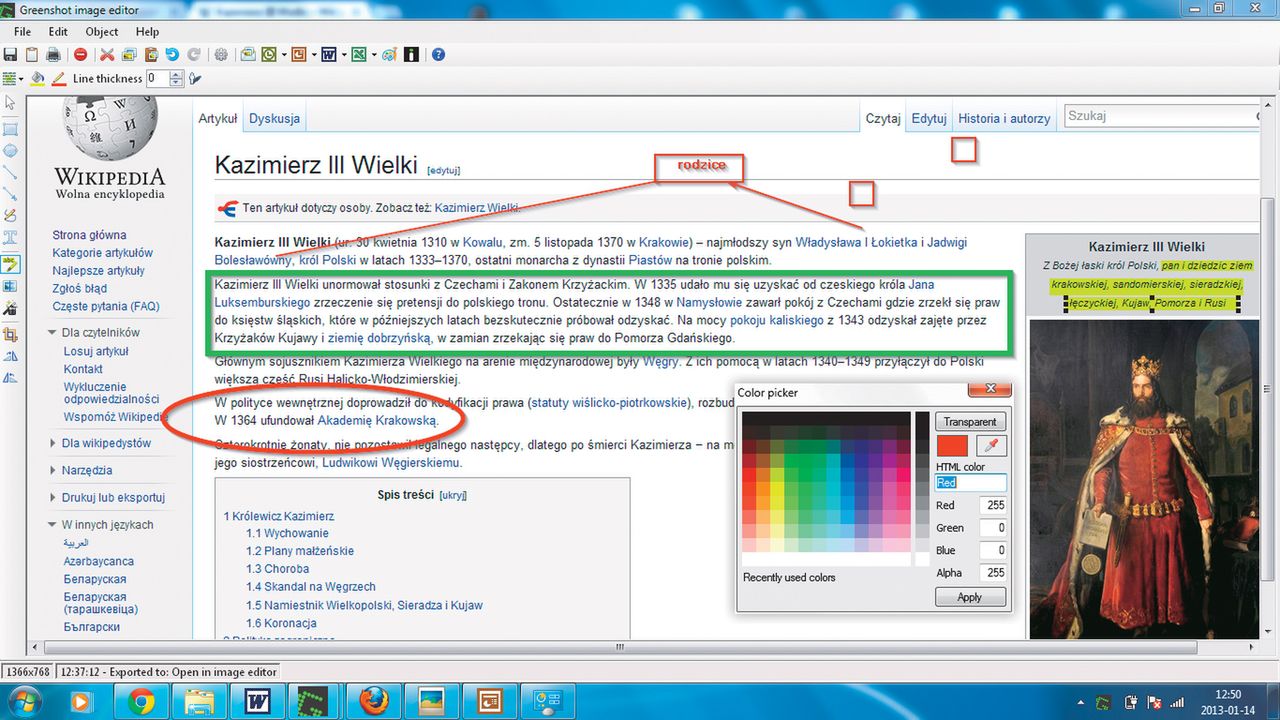Export image to Word via toolbar icon
Image resolution: width=1280 pixels, height=720 pixels.
coord(329,55)
